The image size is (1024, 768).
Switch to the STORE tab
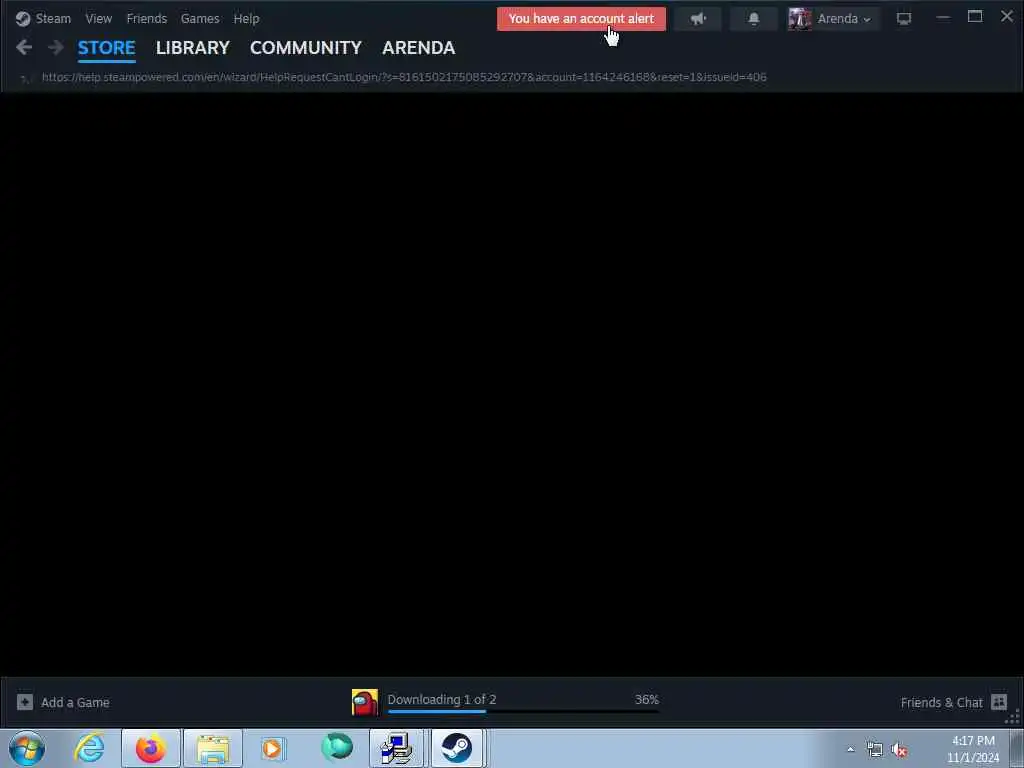(106, 48)
